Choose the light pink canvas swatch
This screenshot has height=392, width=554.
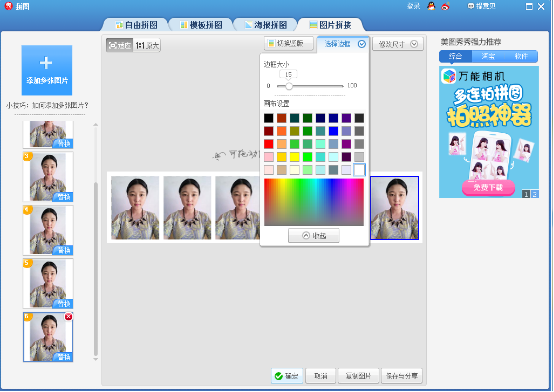269,157
